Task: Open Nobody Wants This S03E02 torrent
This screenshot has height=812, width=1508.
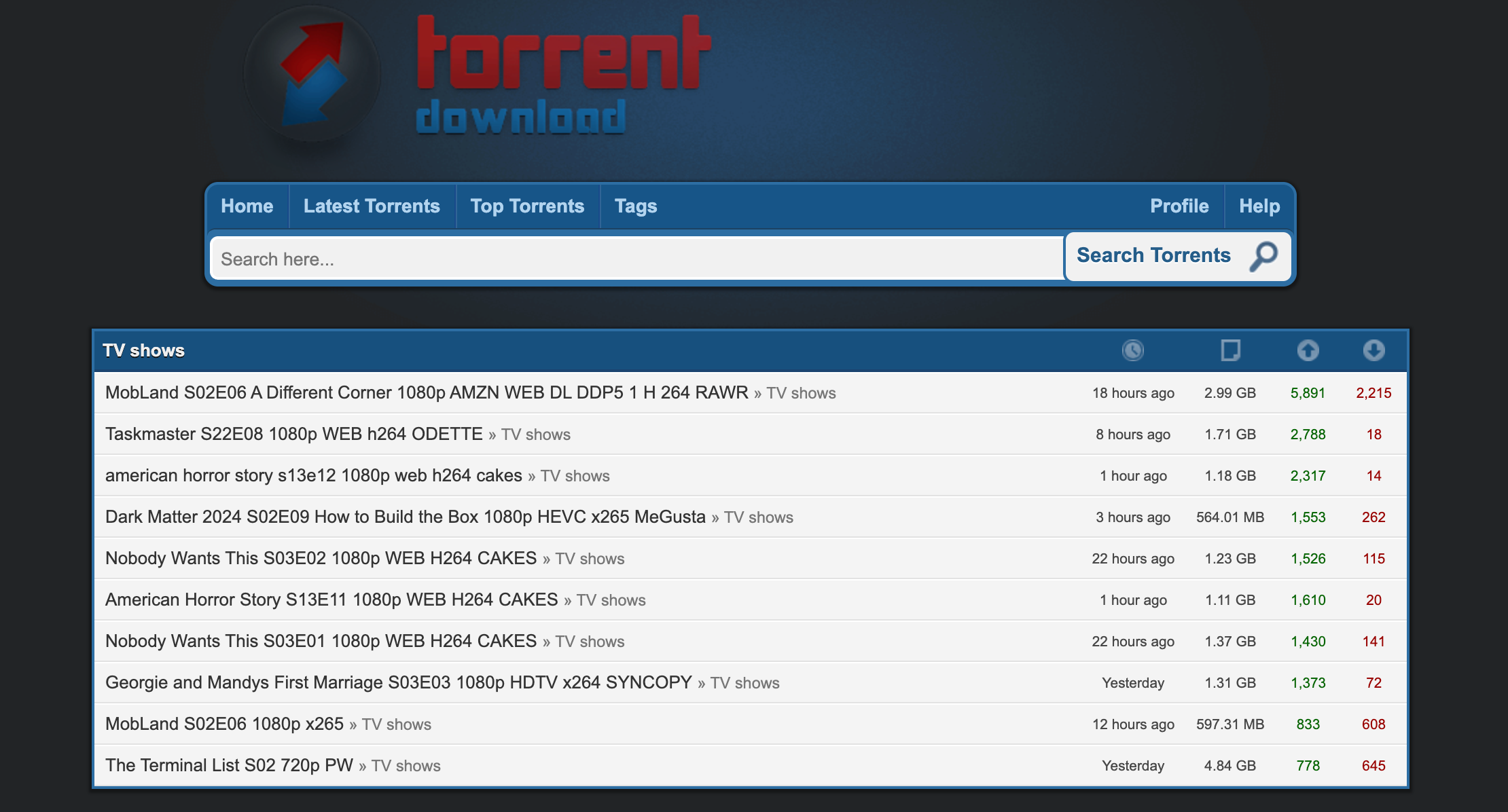Action: pos(321,558)
